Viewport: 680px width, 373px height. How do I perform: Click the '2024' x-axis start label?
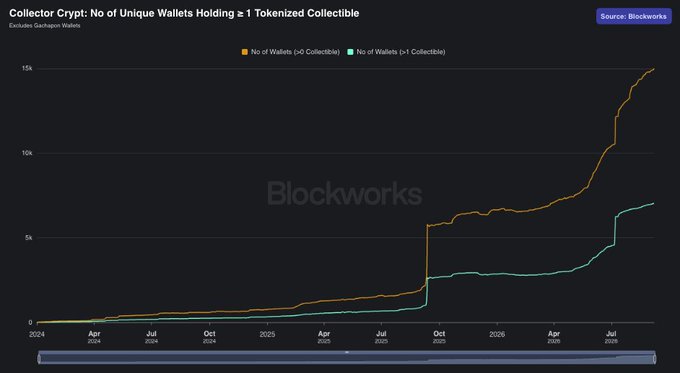click(x=37, y=334)
